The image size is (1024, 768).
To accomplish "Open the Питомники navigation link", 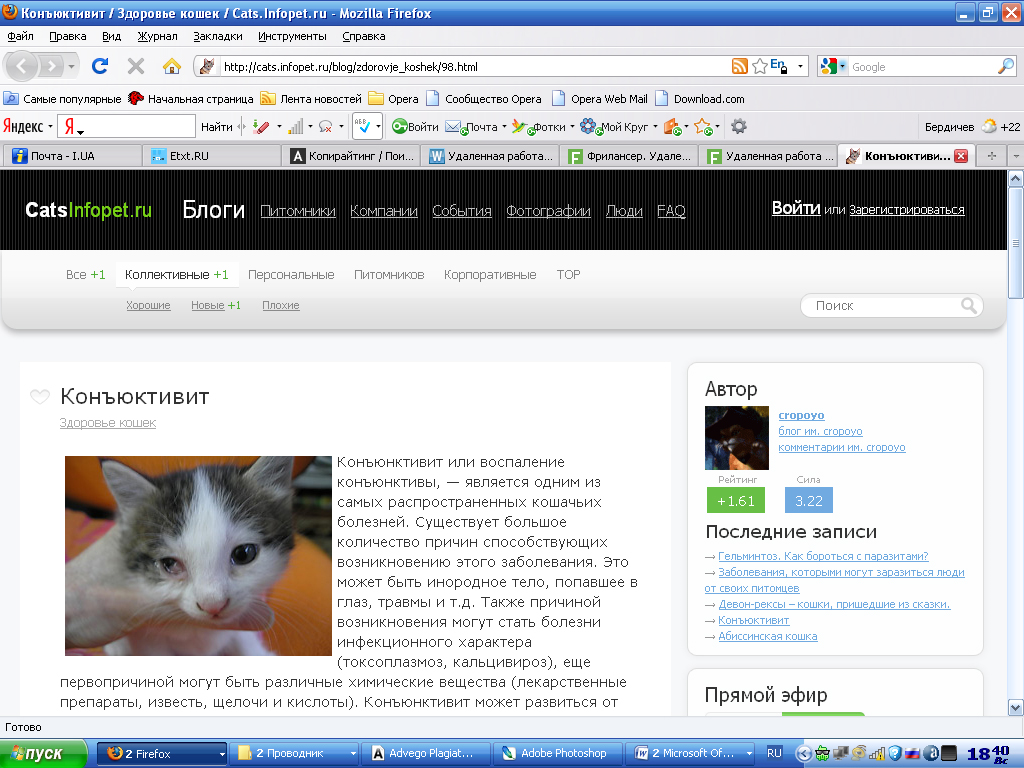I will pyautogui.click(x=298, y=211).
